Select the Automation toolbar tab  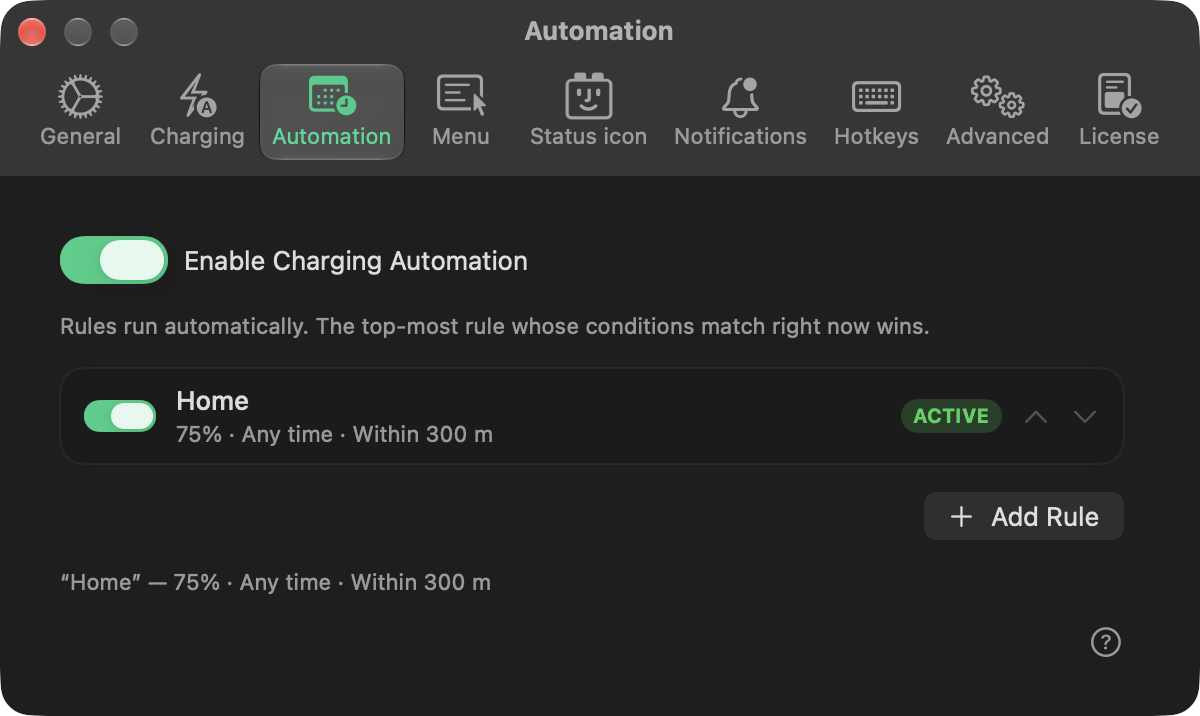(332, 112)
